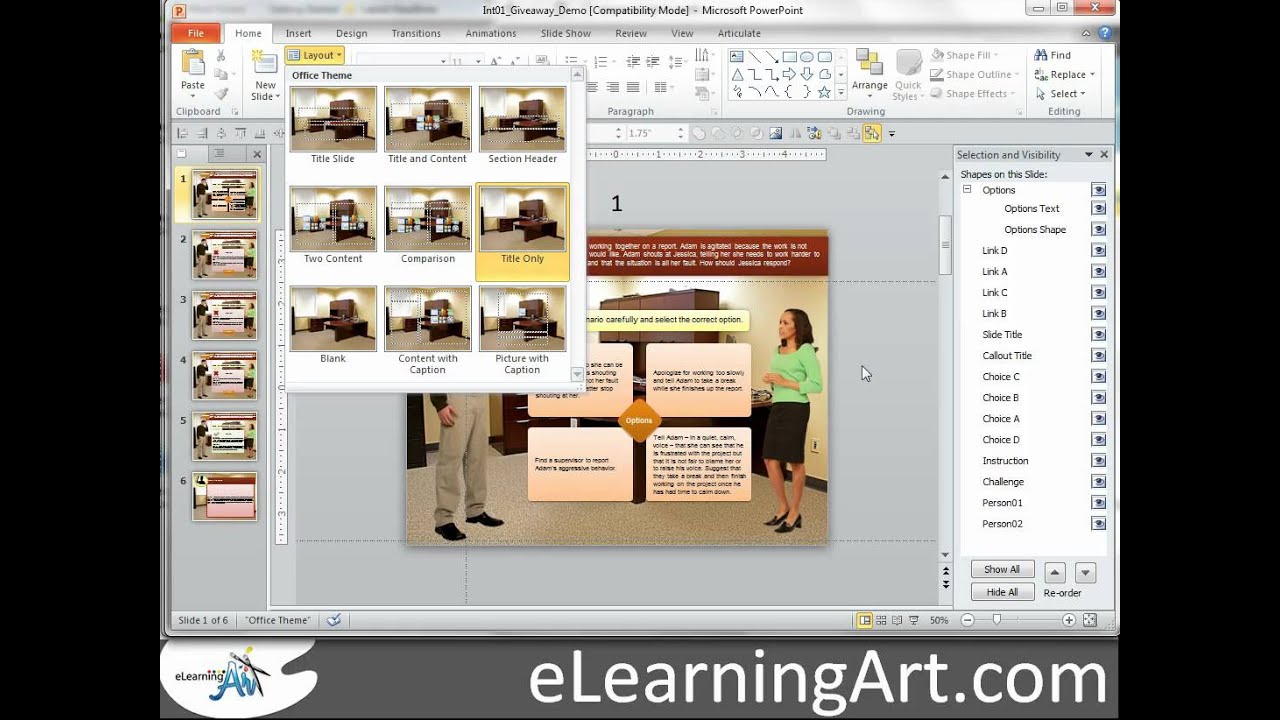Switch to Slide Sorter view icon

(x=881, y=620)
